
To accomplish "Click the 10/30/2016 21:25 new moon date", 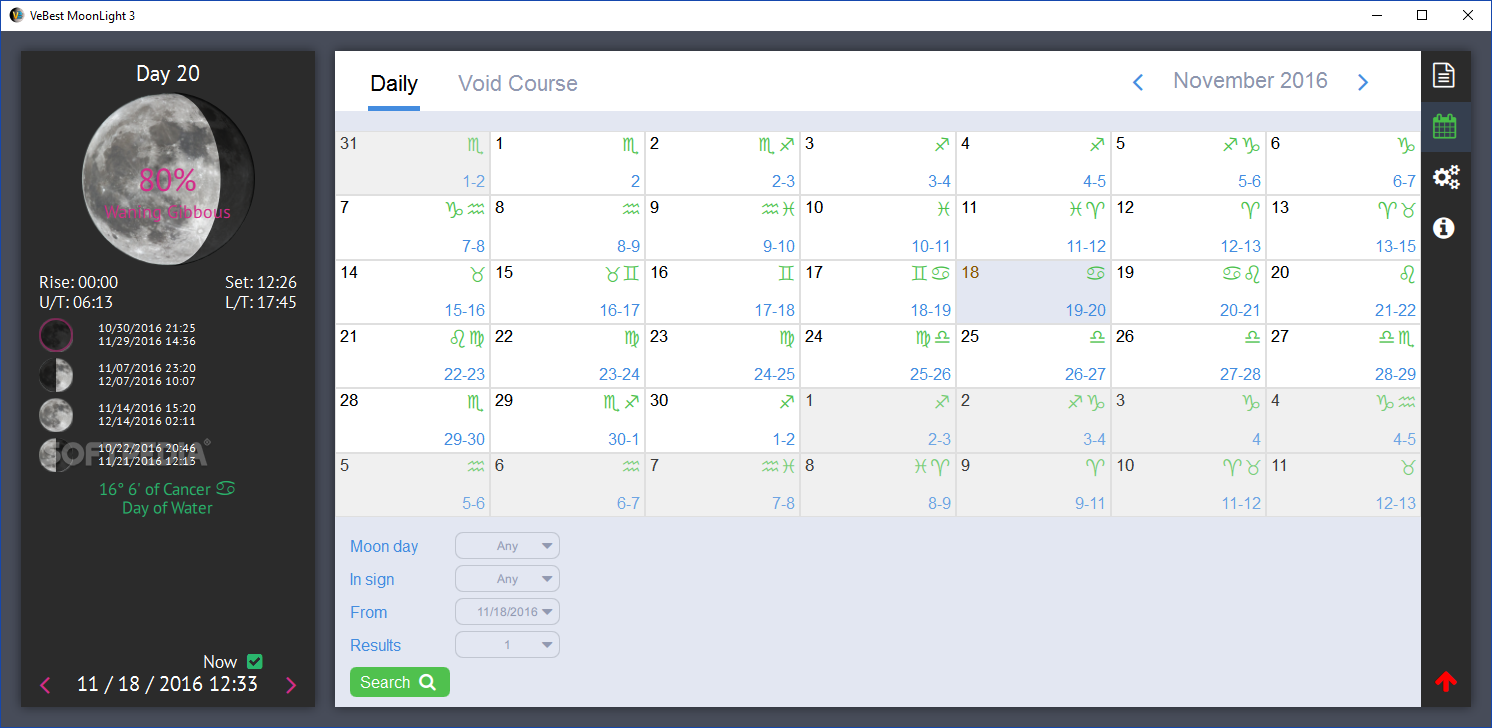I will pyautogui.click(x=147, y=328).
